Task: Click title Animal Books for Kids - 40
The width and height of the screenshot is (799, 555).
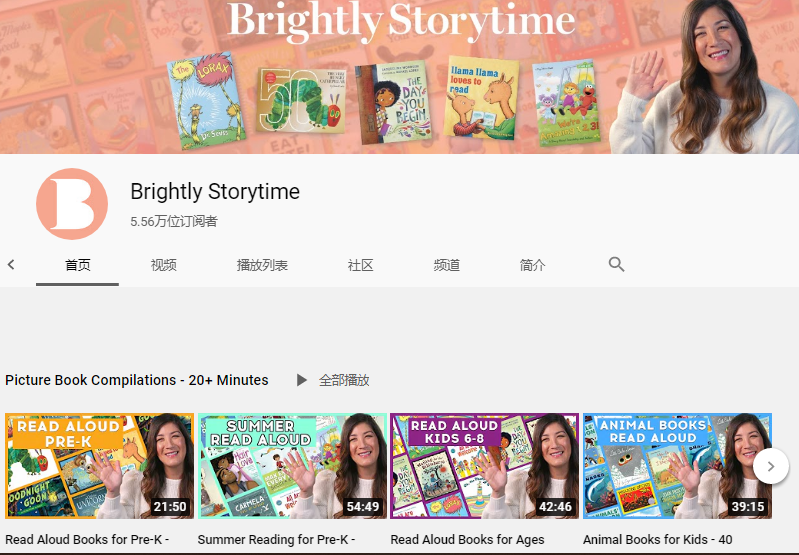Action: 658,540
